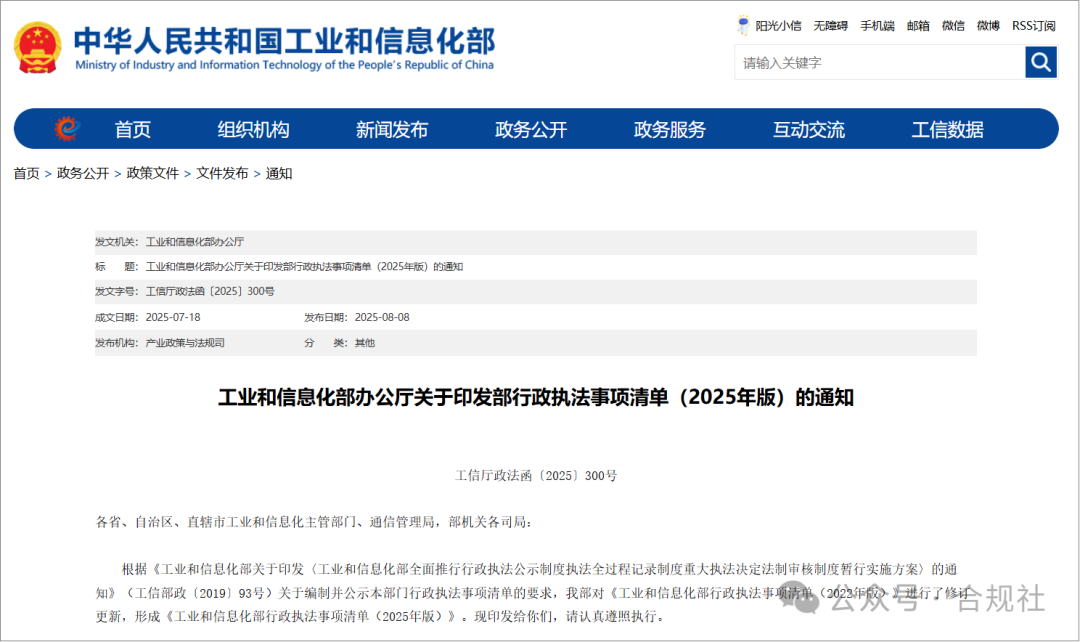Open the 组织机构 menu
This screenshot has width=1080, height=642.
[x=254, y=128]
